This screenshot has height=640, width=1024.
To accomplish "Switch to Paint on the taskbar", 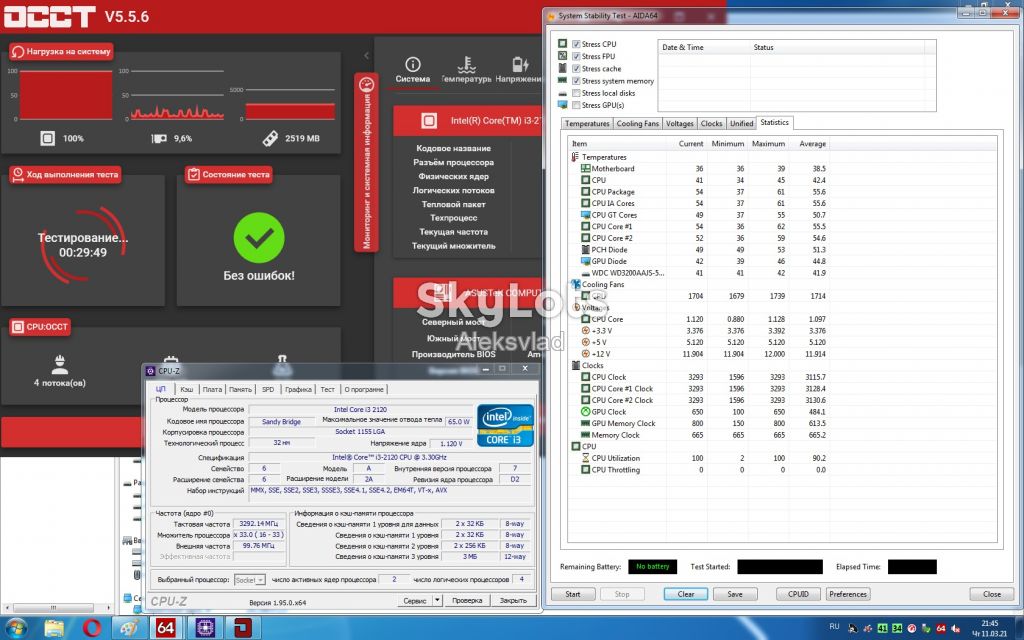I will (129, 628).
